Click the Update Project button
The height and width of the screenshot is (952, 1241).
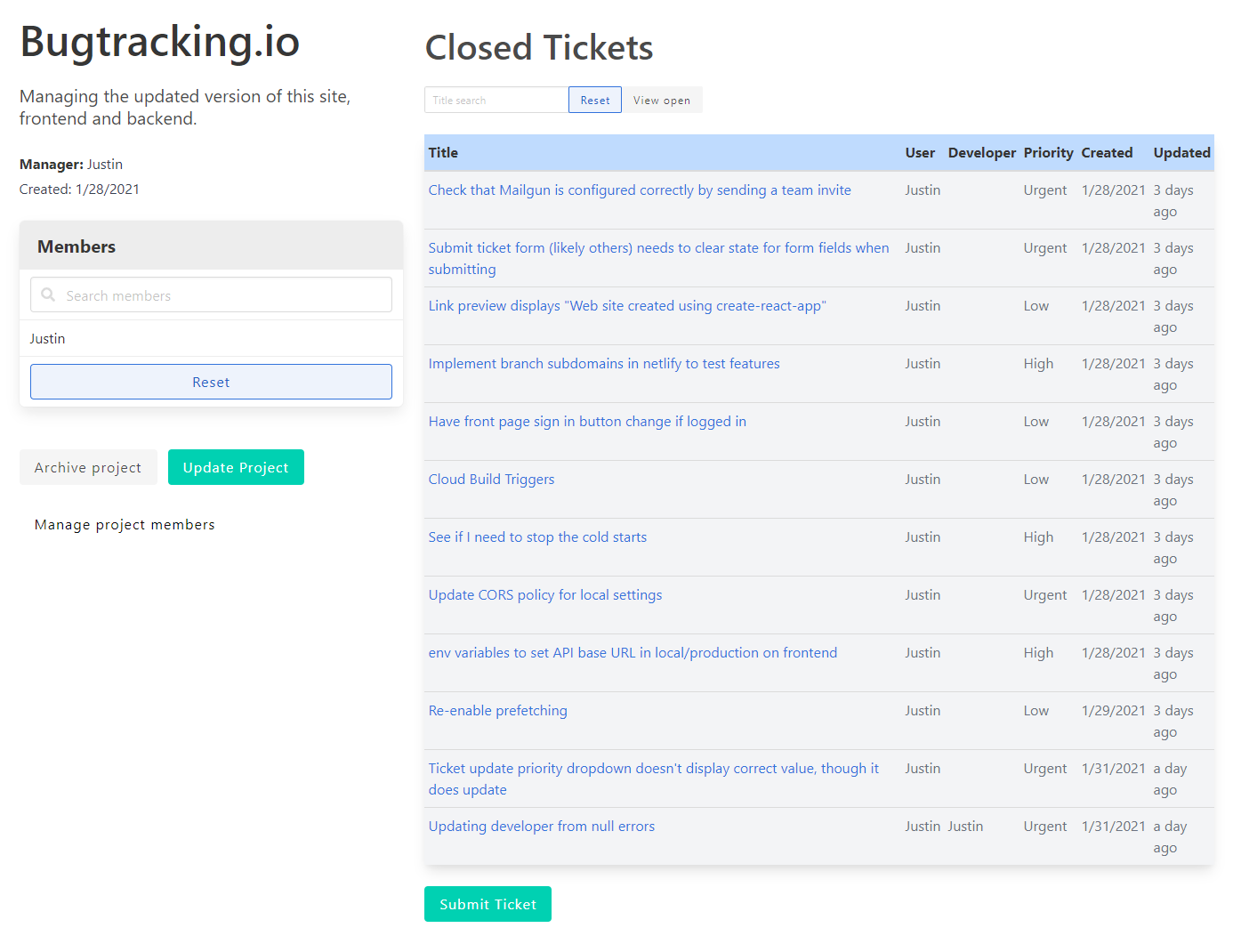click(236, 468)
